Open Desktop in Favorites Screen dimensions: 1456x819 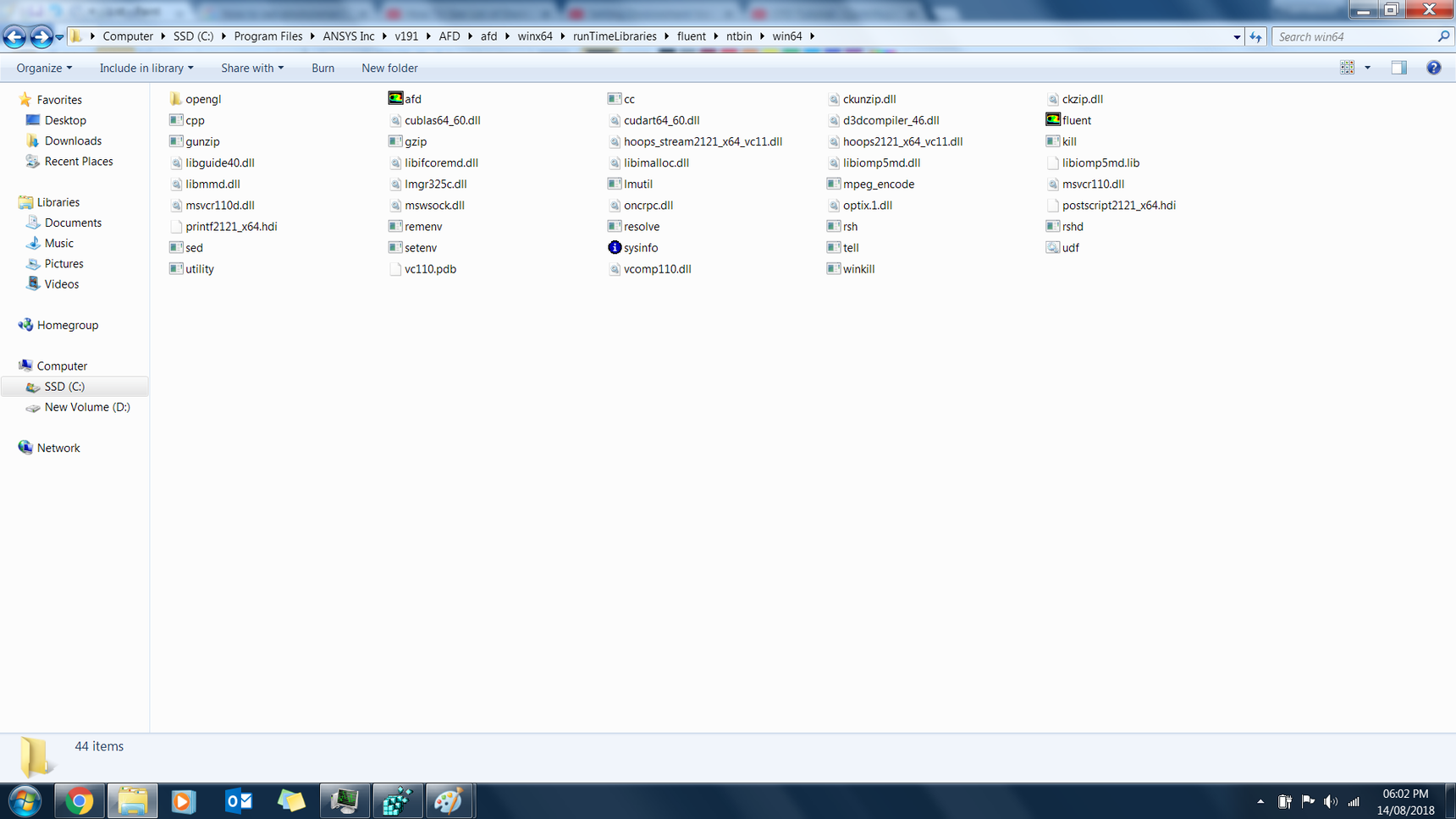65,120
